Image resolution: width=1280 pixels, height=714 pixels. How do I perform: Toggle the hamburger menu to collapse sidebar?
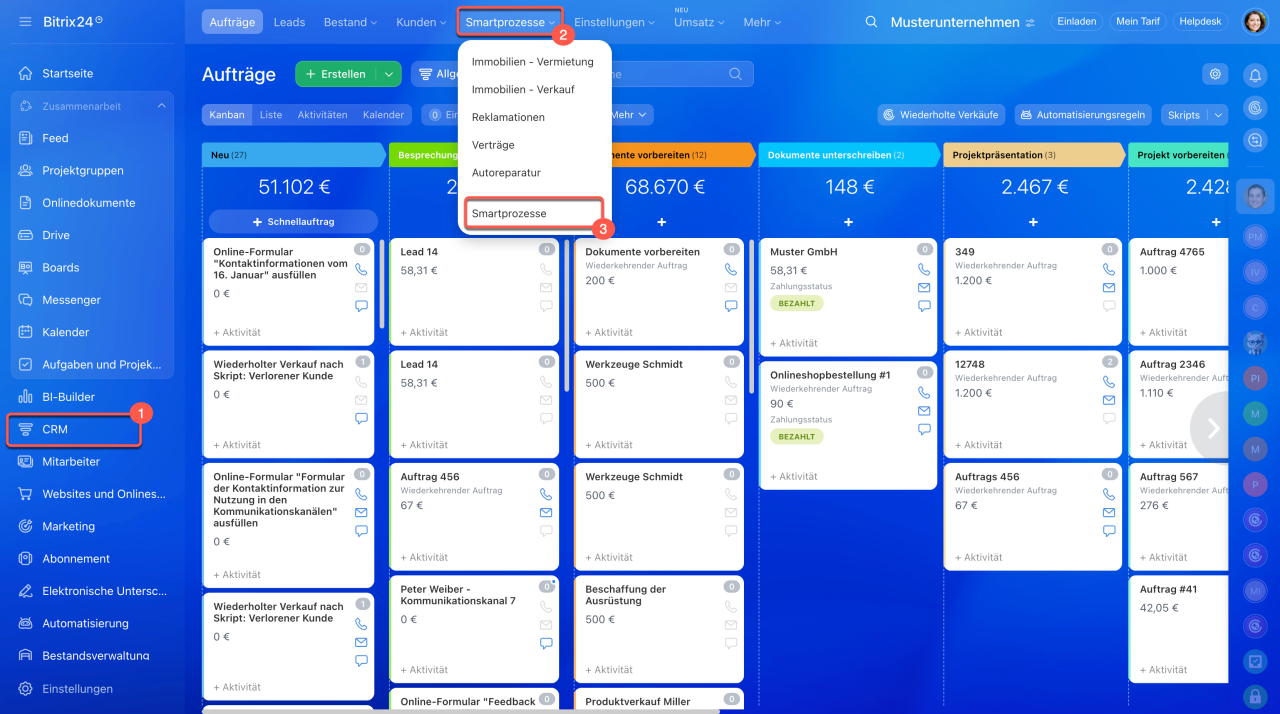click(25, 22)
